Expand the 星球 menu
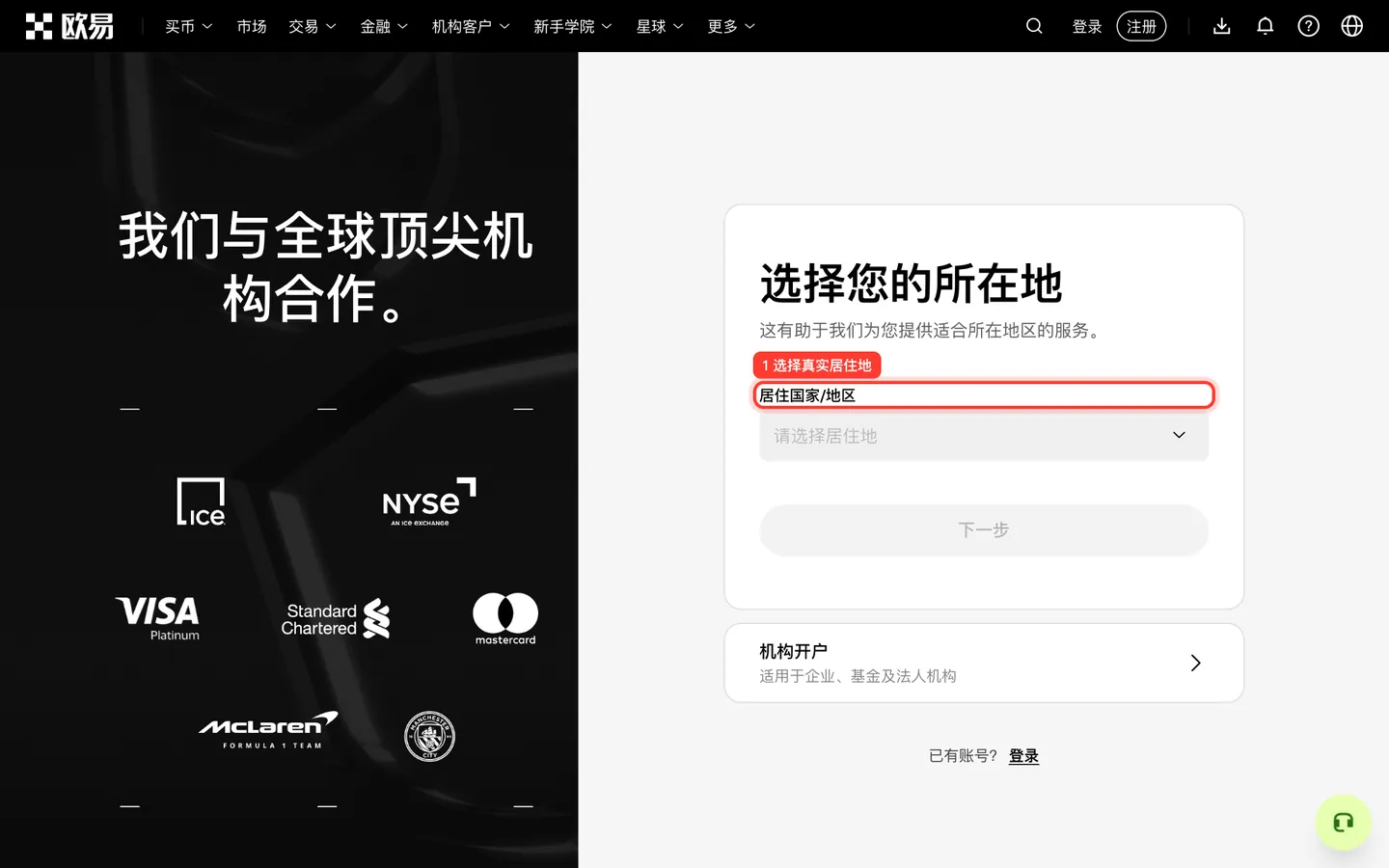 click(x=660, y=26)
